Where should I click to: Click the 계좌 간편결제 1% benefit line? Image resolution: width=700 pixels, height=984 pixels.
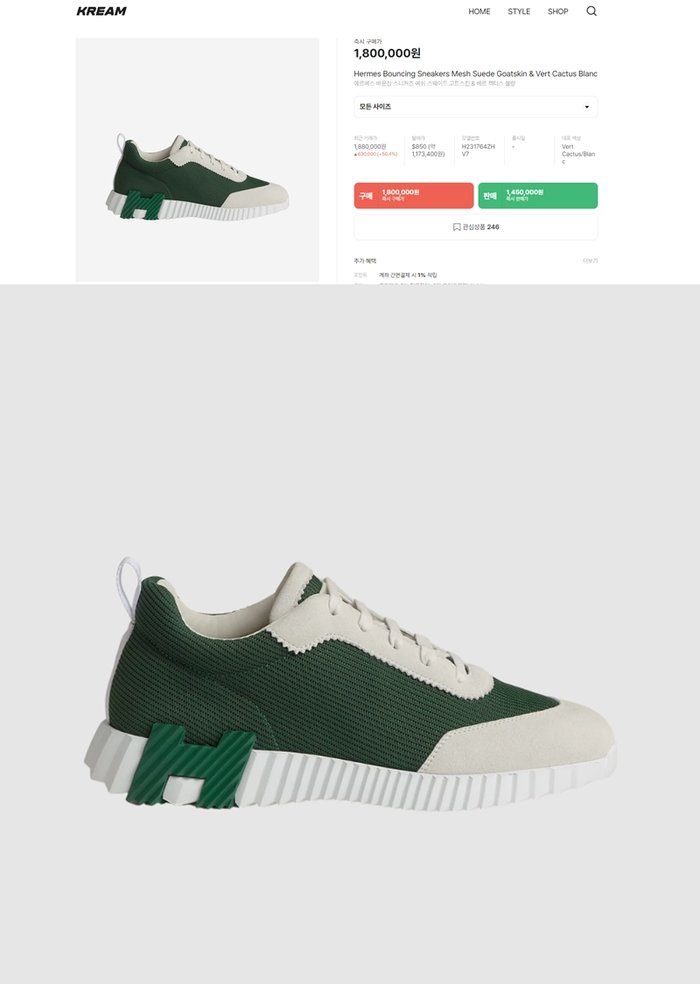point(407,275)
